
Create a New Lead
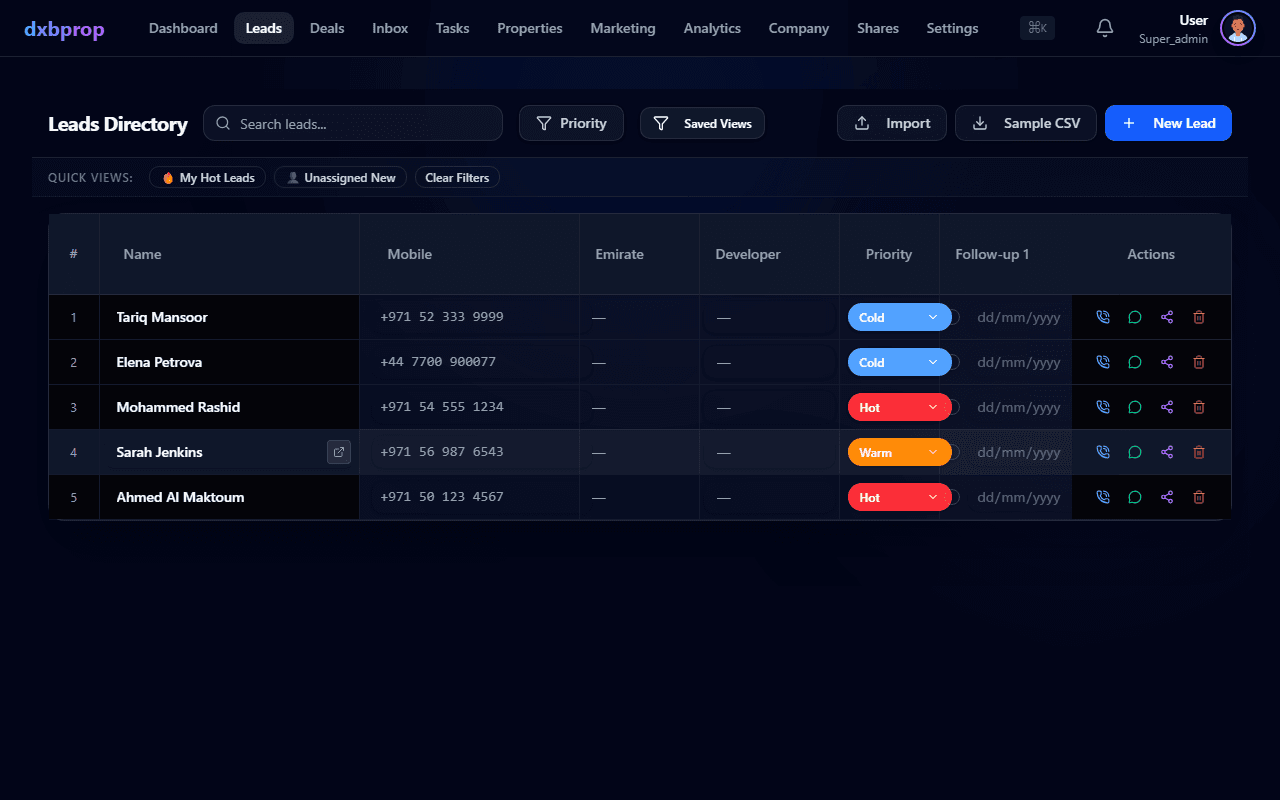click(x=1168, y=123)
